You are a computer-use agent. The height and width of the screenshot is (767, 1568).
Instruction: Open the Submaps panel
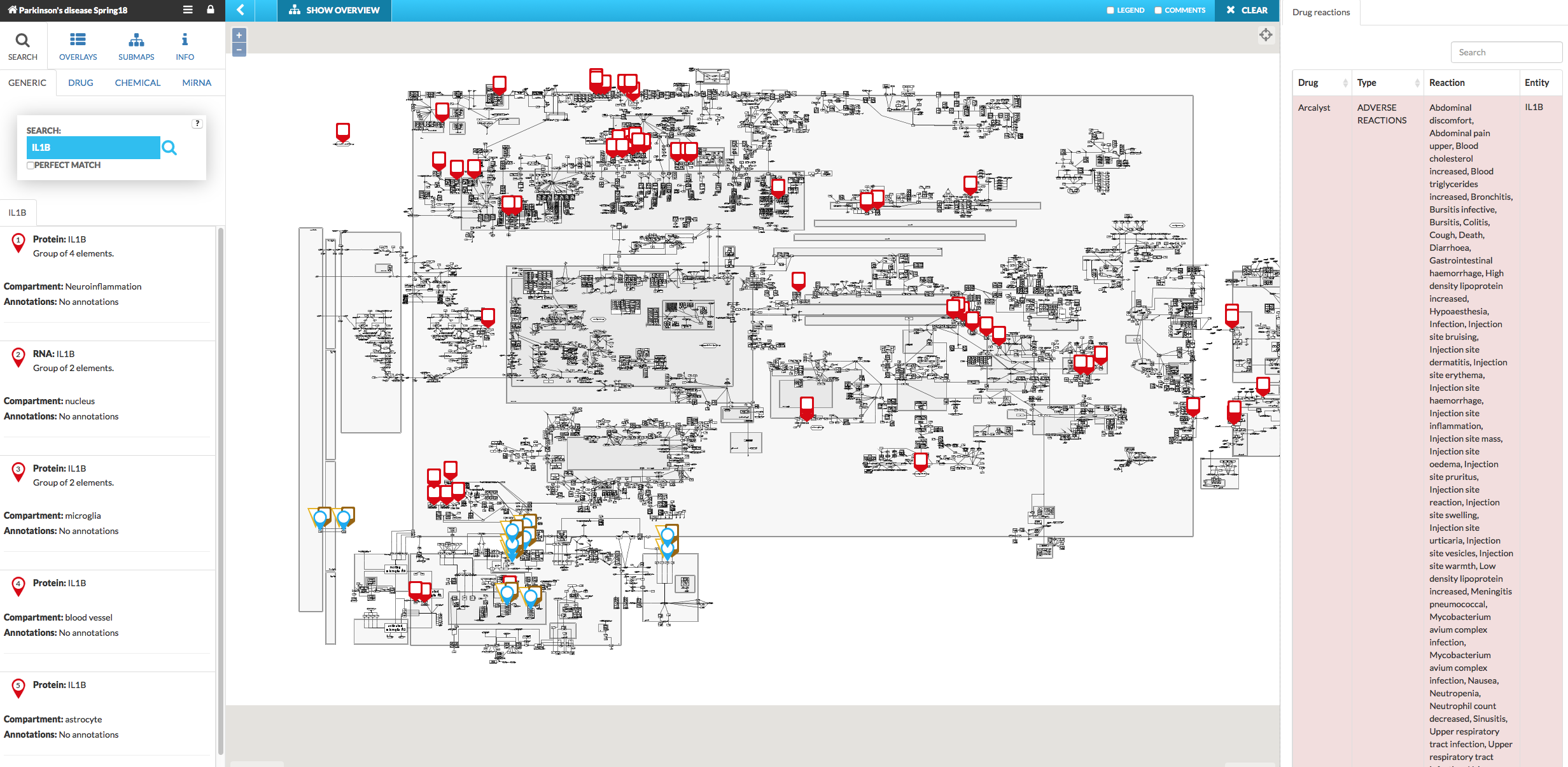(x=136, y=46)
